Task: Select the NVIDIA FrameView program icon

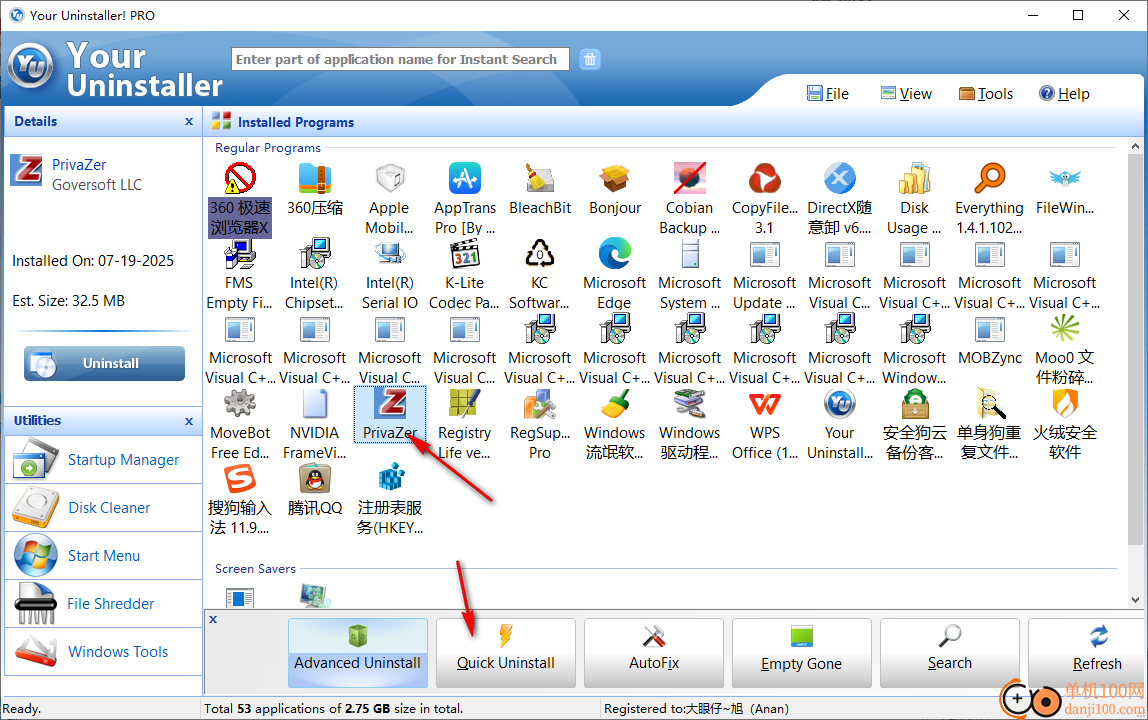Action: 315,404
